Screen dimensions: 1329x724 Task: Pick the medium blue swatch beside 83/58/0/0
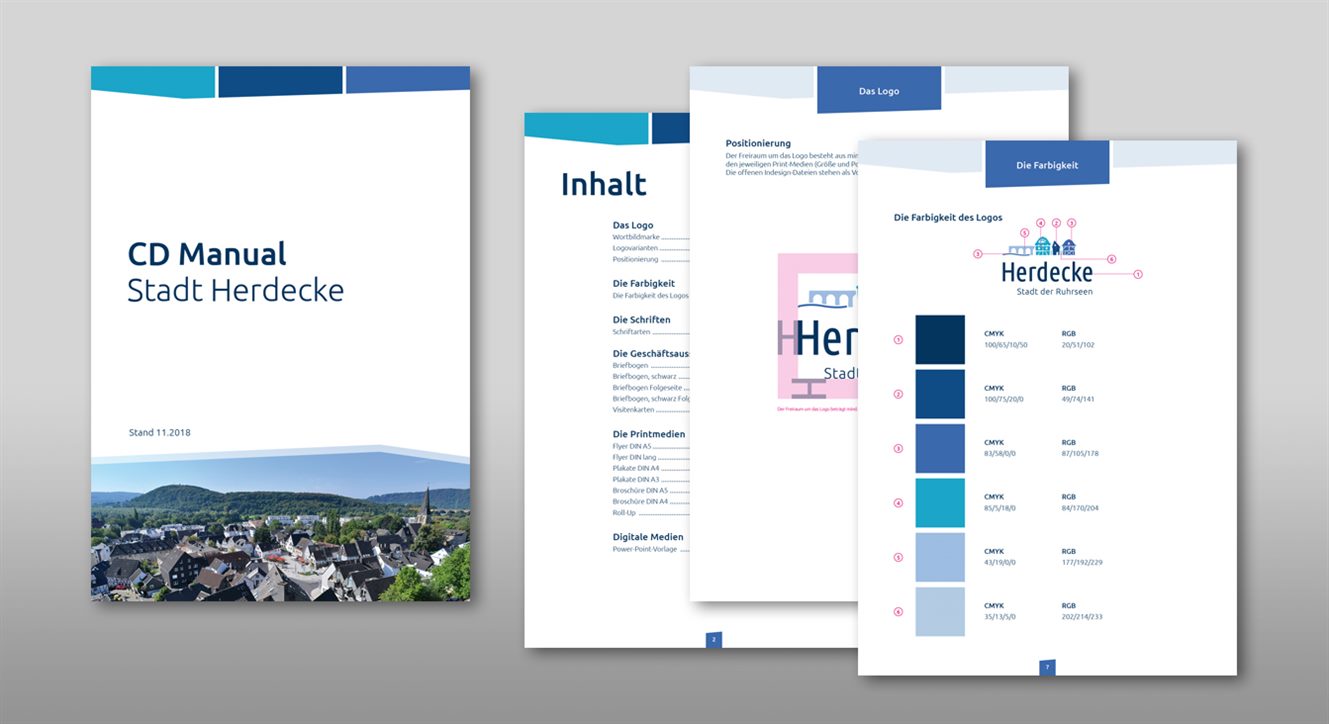point(940,448)
